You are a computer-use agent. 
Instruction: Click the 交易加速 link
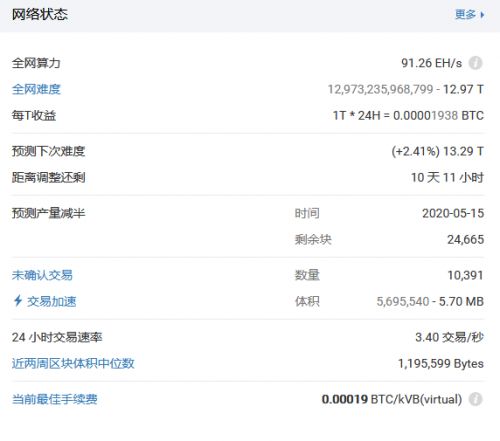52,301
